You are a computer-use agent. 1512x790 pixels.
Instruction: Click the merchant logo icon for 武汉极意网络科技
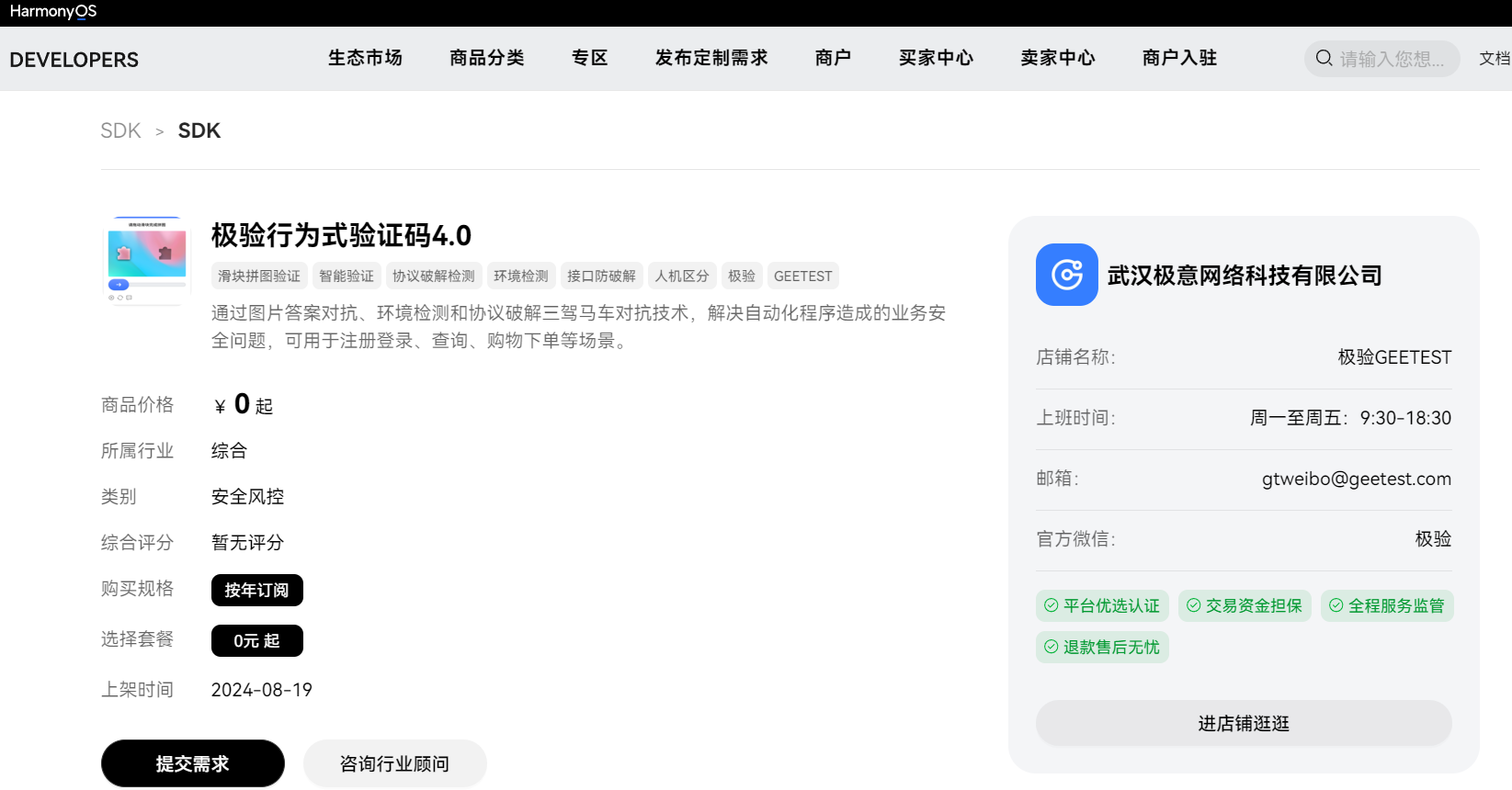[1067, 275]
